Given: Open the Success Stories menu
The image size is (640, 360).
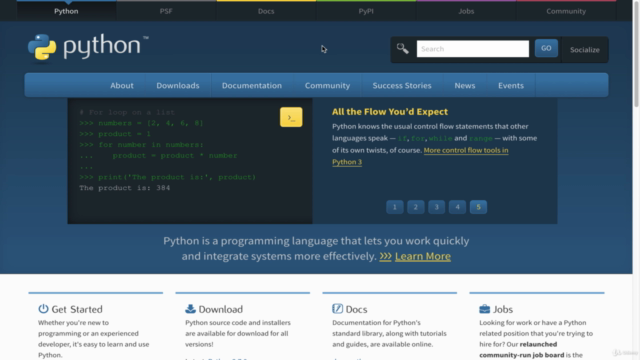Looking at the screenshot, I should 402,85.
